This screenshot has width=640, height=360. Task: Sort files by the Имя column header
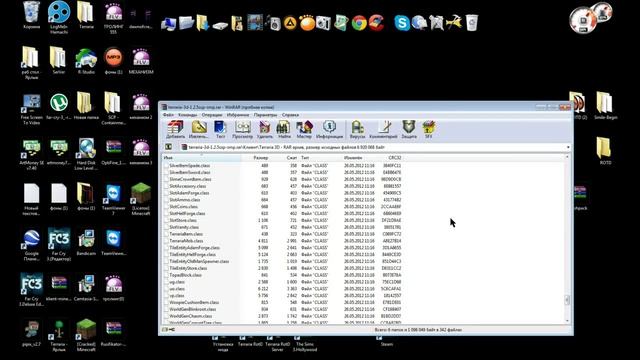pyautogui.click(x=202, y=158)
